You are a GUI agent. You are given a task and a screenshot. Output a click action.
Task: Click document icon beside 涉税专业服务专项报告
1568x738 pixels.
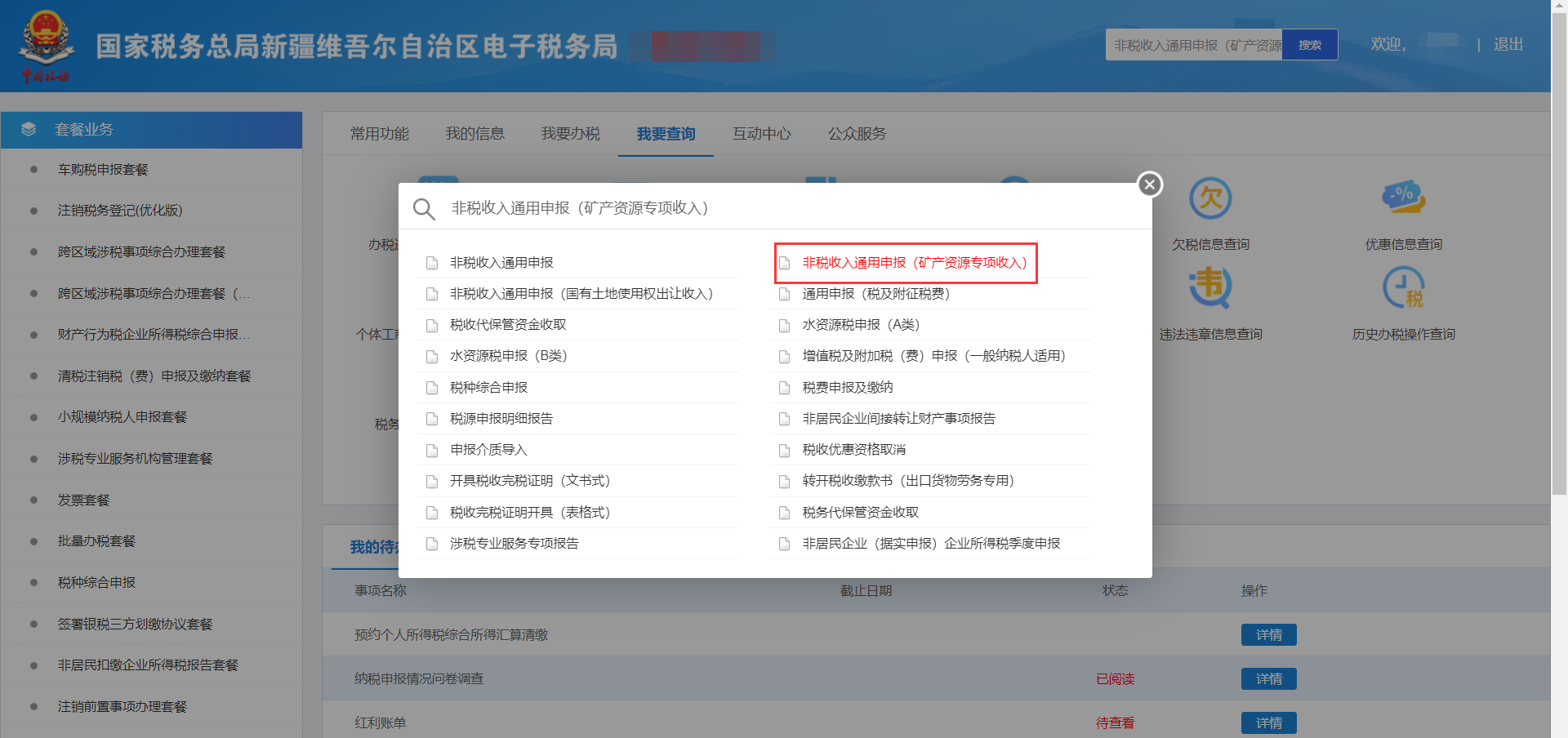(432, 544)
